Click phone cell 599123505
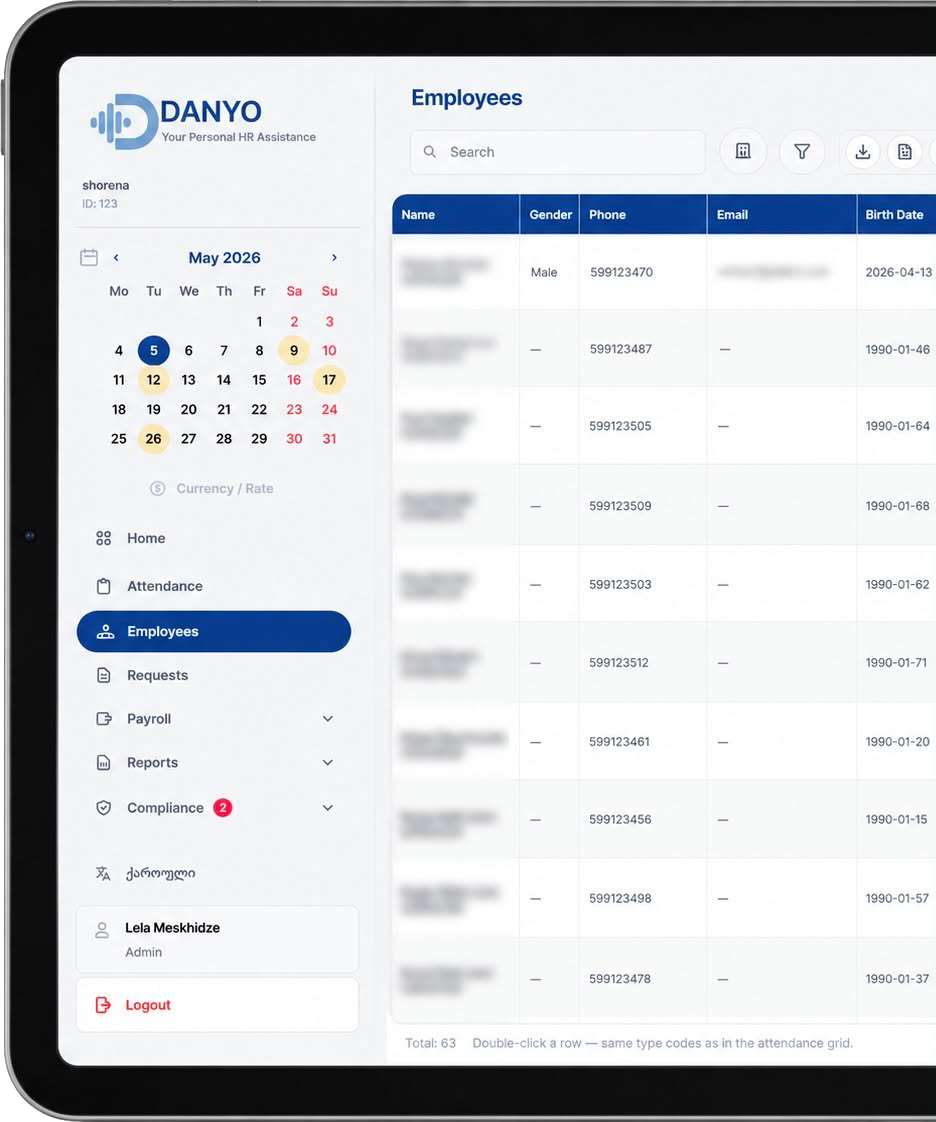The image size is (936, 1122). coord(620,426)
